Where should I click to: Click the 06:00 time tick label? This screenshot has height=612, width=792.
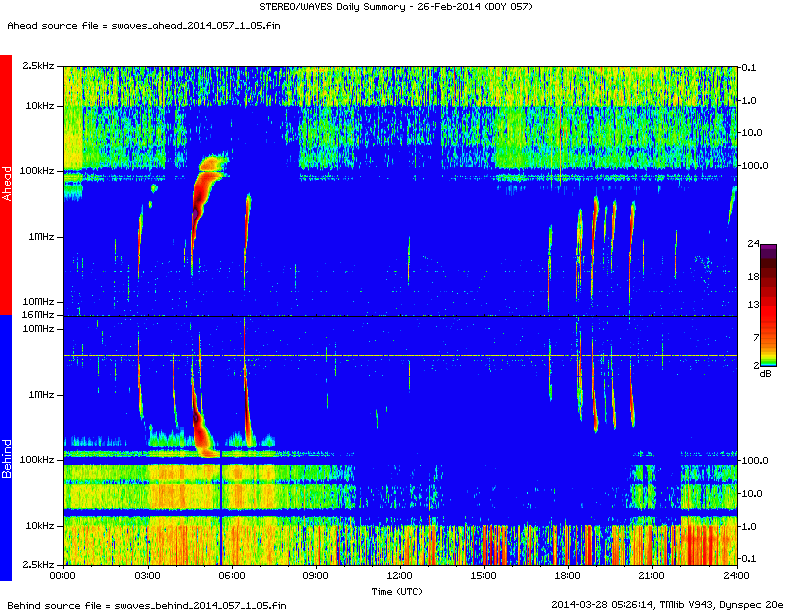(x=232, y=576)
